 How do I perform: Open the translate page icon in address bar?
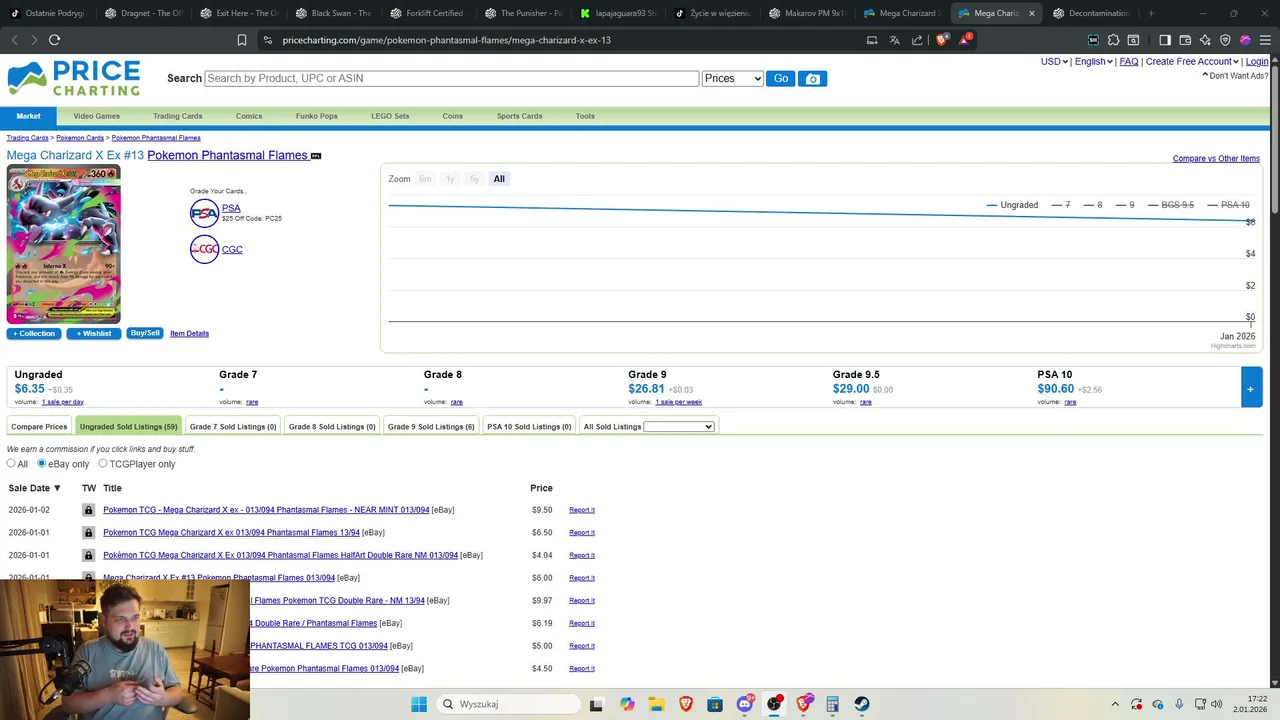point(894,40)
